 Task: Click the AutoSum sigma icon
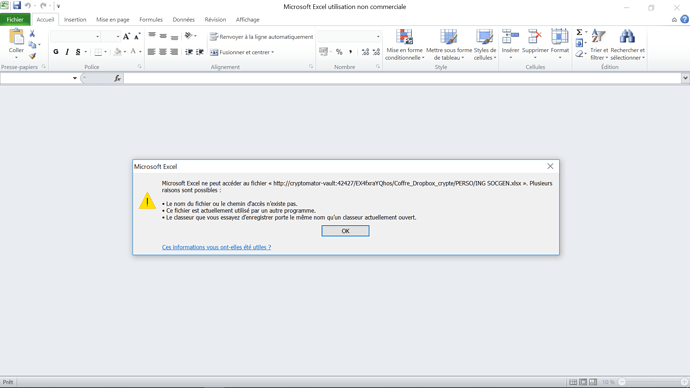tap(580, 32)
